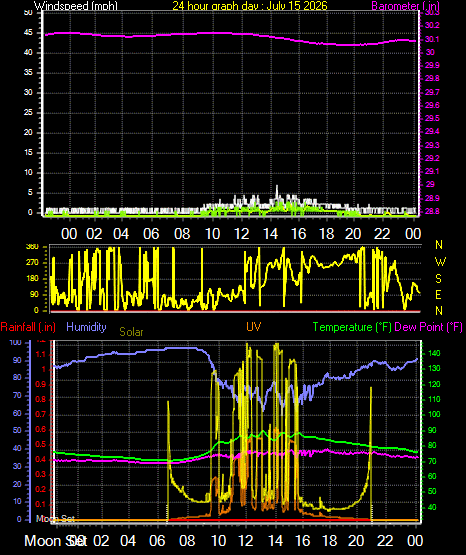This screenshot has width=466, height=555.
Task: Click the red rainfall axis value '0.1'
Action: pyautogui.click(x=41, y=504)
